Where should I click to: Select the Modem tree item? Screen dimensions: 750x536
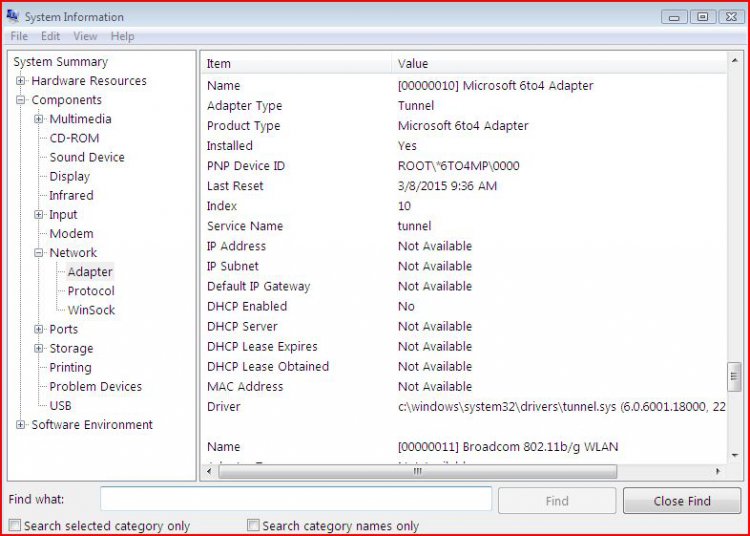pos(71,234)
